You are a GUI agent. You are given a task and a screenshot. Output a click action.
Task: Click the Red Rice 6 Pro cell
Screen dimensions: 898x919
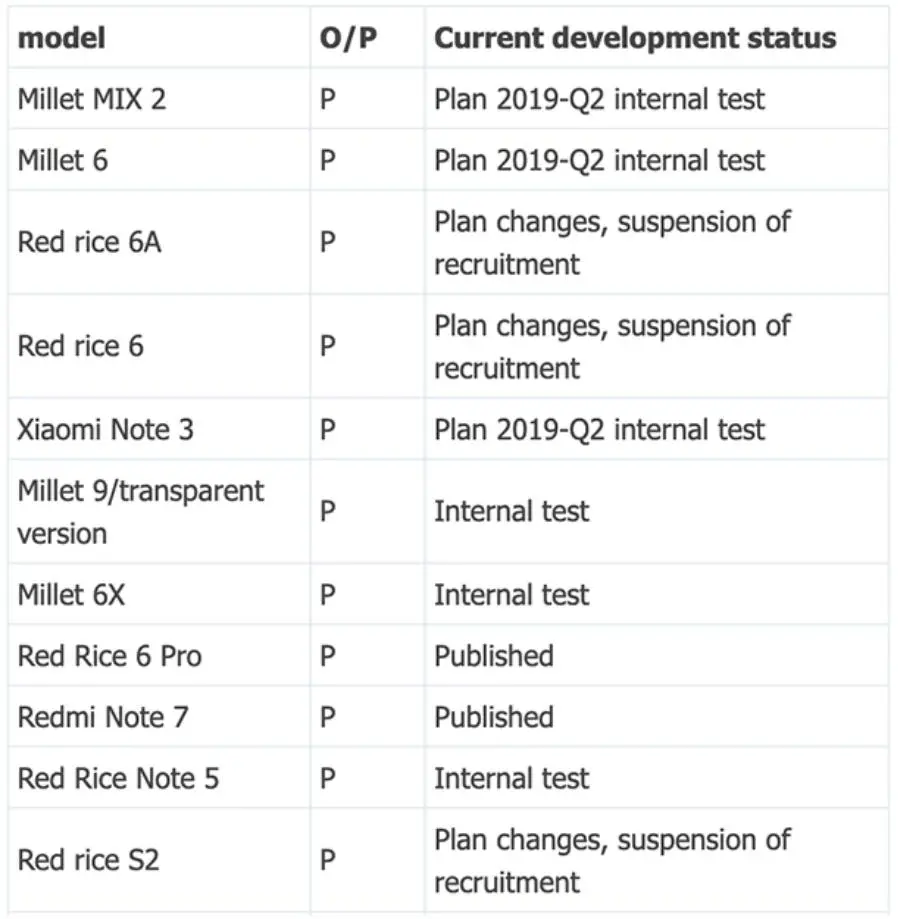click(159, 656)
